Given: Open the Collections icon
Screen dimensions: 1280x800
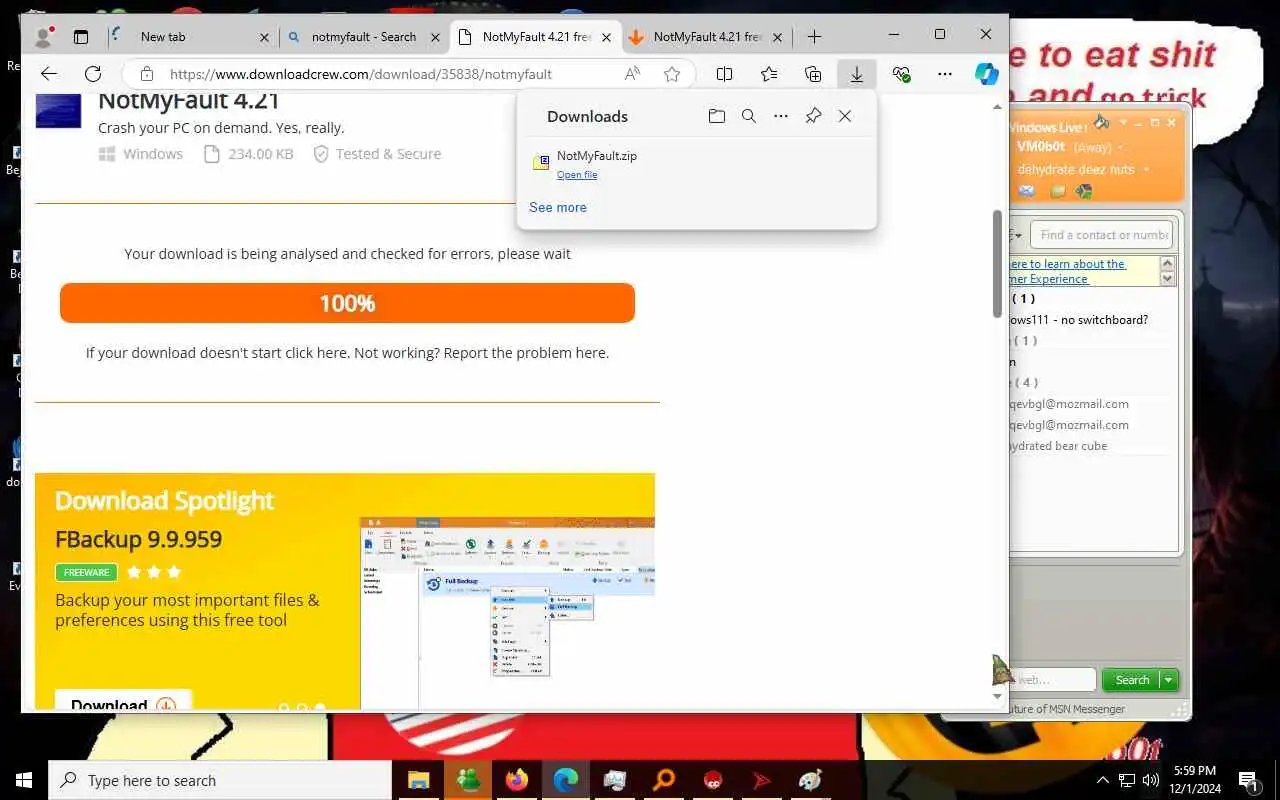Looking at the screenshot, I should pos(813,74).
